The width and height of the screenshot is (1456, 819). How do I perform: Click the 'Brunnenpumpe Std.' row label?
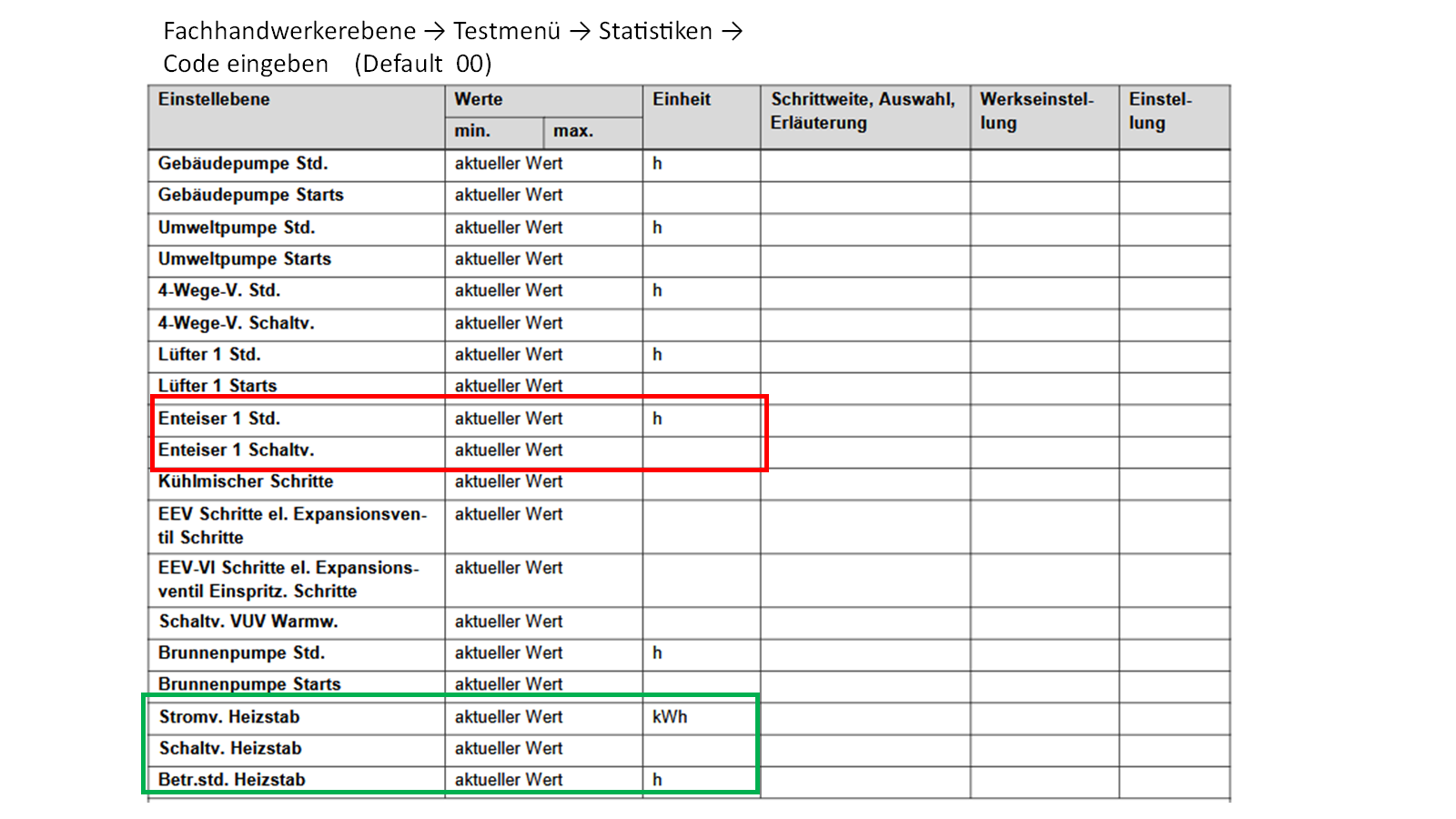point(241,653)
